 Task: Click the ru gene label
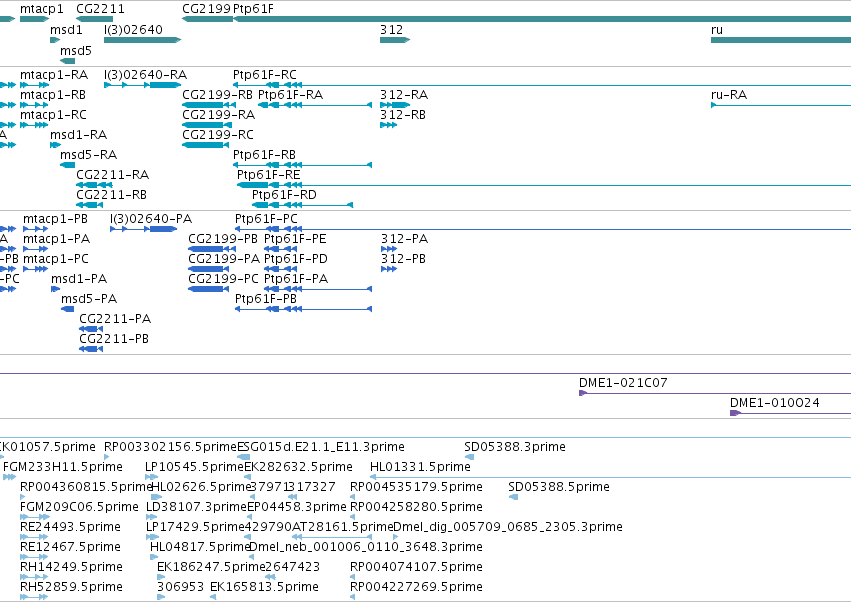716,30
